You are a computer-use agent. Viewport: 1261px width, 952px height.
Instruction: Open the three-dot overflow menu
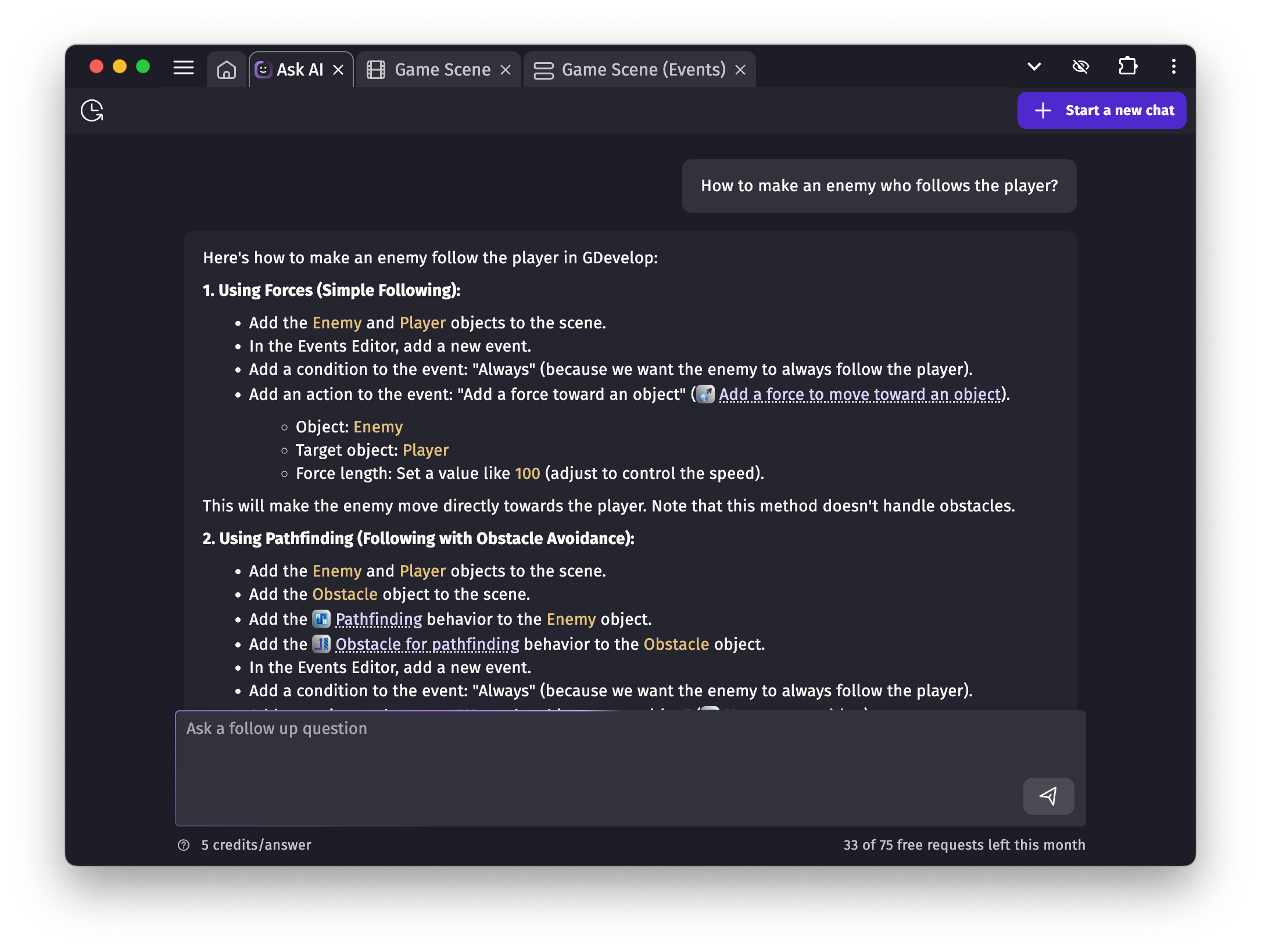1173,66
